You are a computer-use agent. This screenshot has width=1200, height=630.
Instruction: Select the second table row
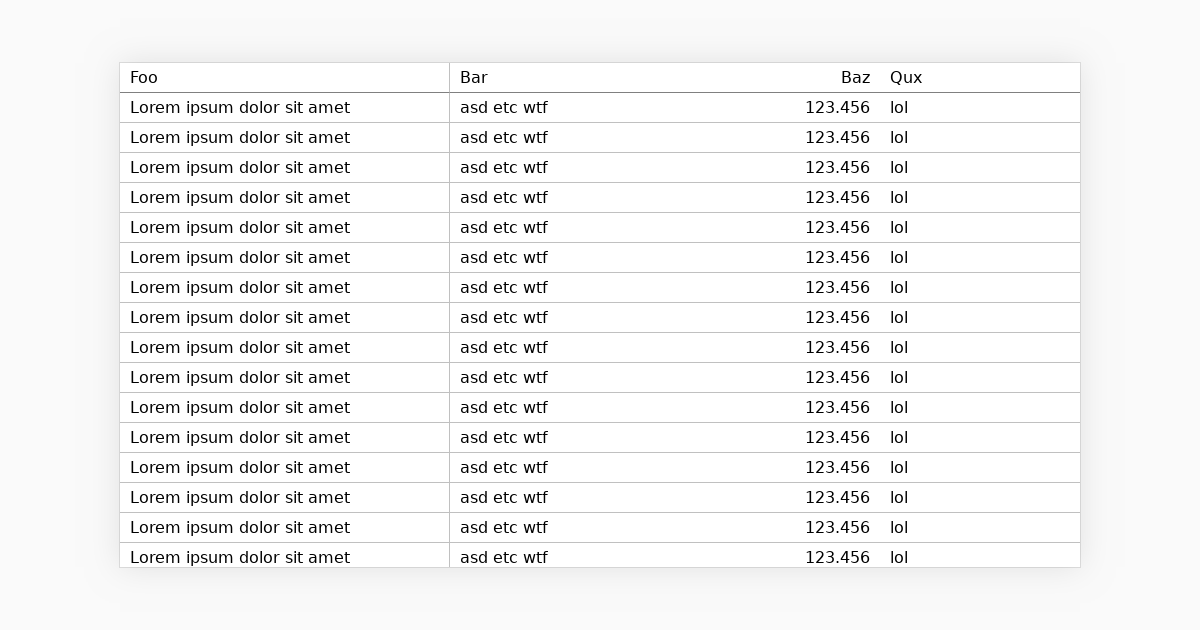[x=600, y=137]
